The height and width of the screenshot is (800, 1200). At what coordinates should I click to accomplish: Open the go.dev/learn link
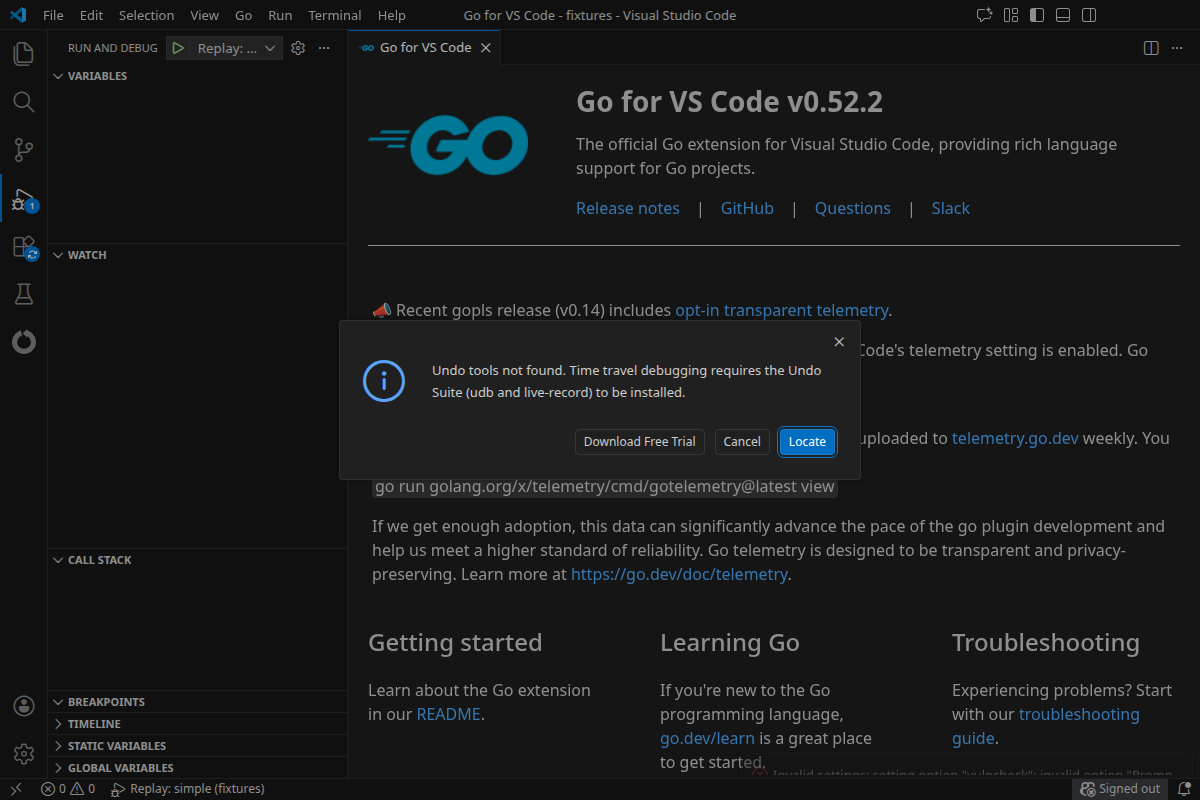coord(707,738)
